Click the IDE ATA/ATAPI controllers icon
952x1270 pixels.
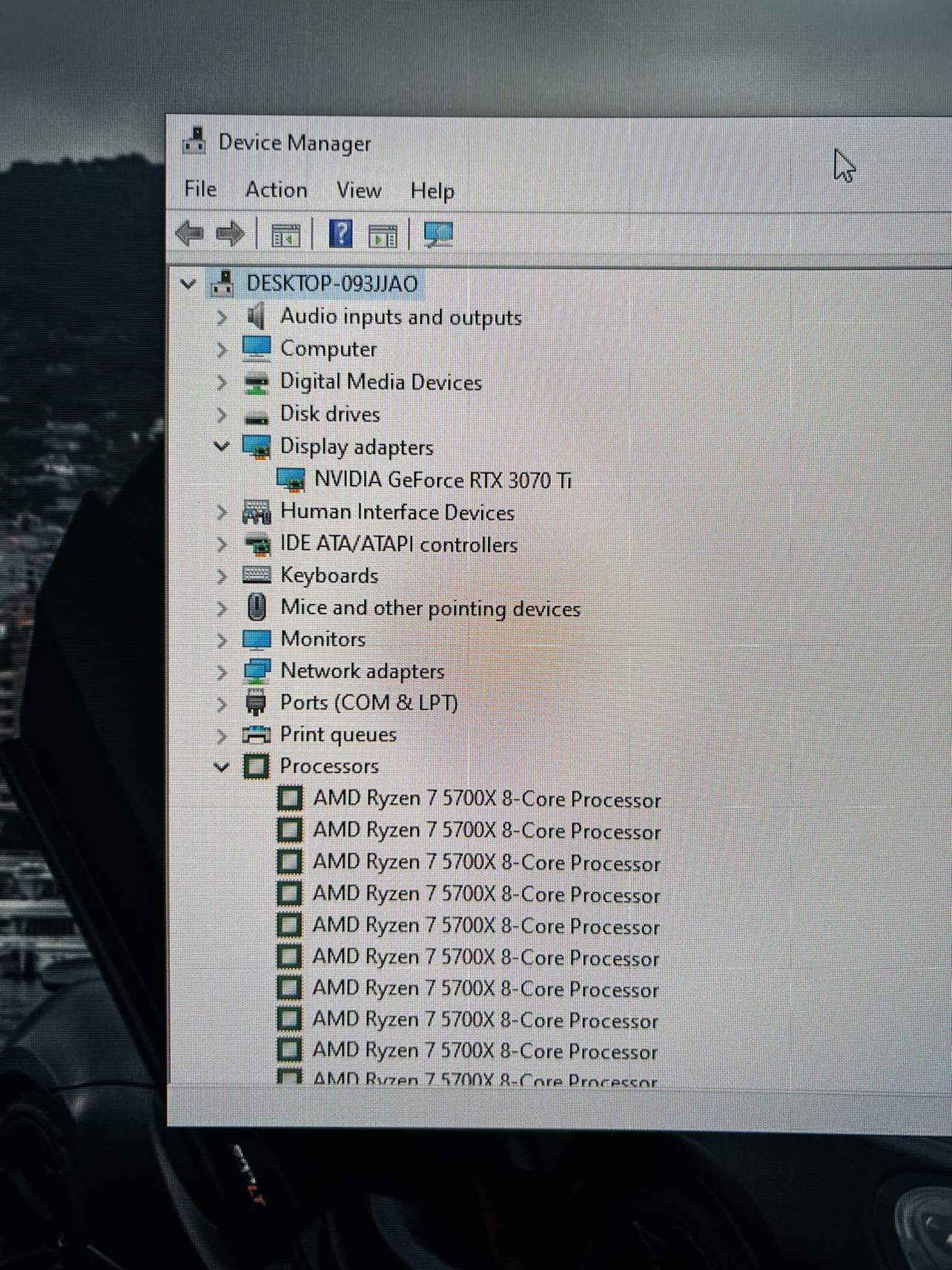pos(257,544)
